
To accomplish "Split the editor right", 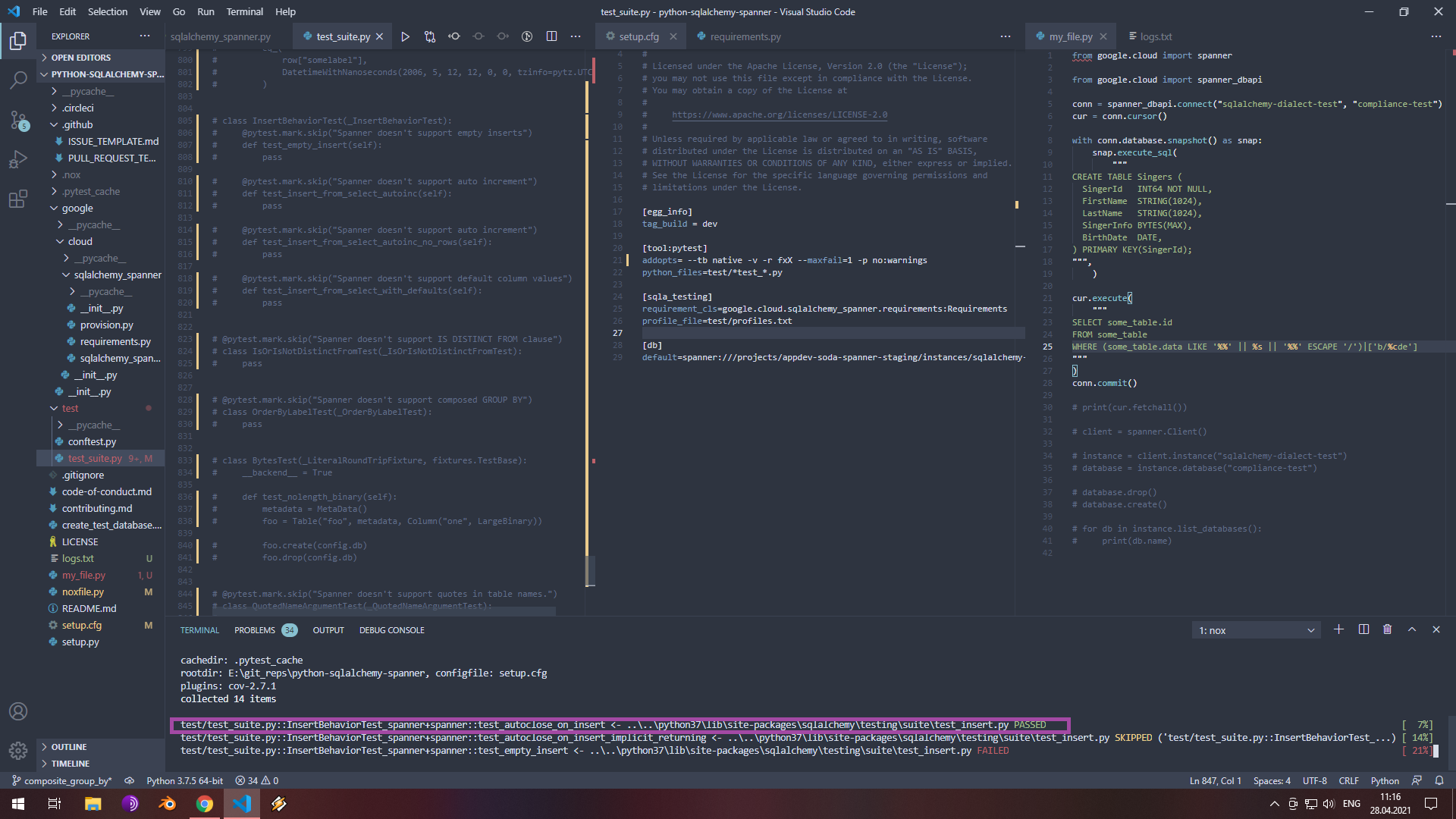I will tap(551, 36).
